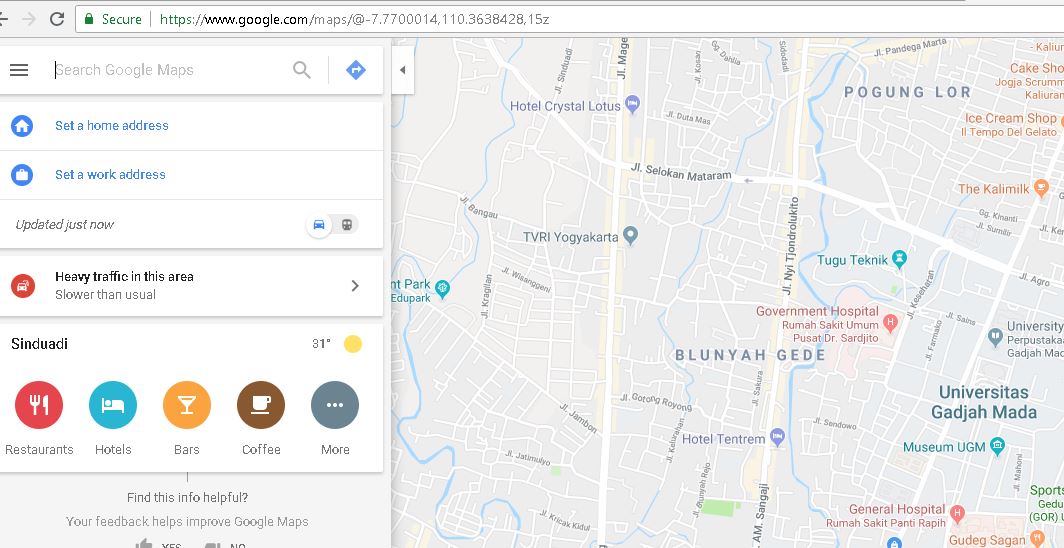Select General Hospital Panti Rapih marker

pos(957,512)
